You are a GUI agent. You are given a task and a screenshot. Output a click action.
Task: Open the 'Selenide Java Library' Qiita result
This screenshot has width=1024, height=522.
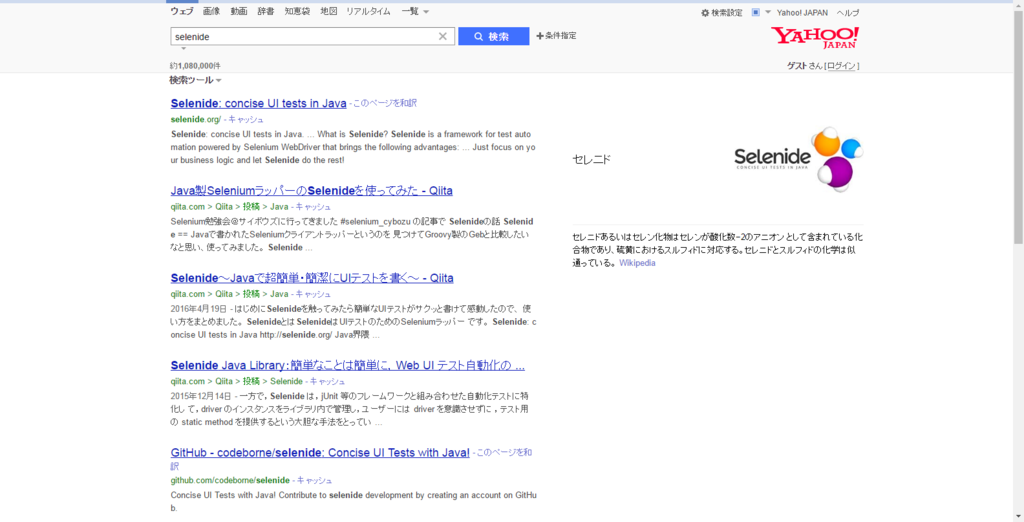click(347, 365)
